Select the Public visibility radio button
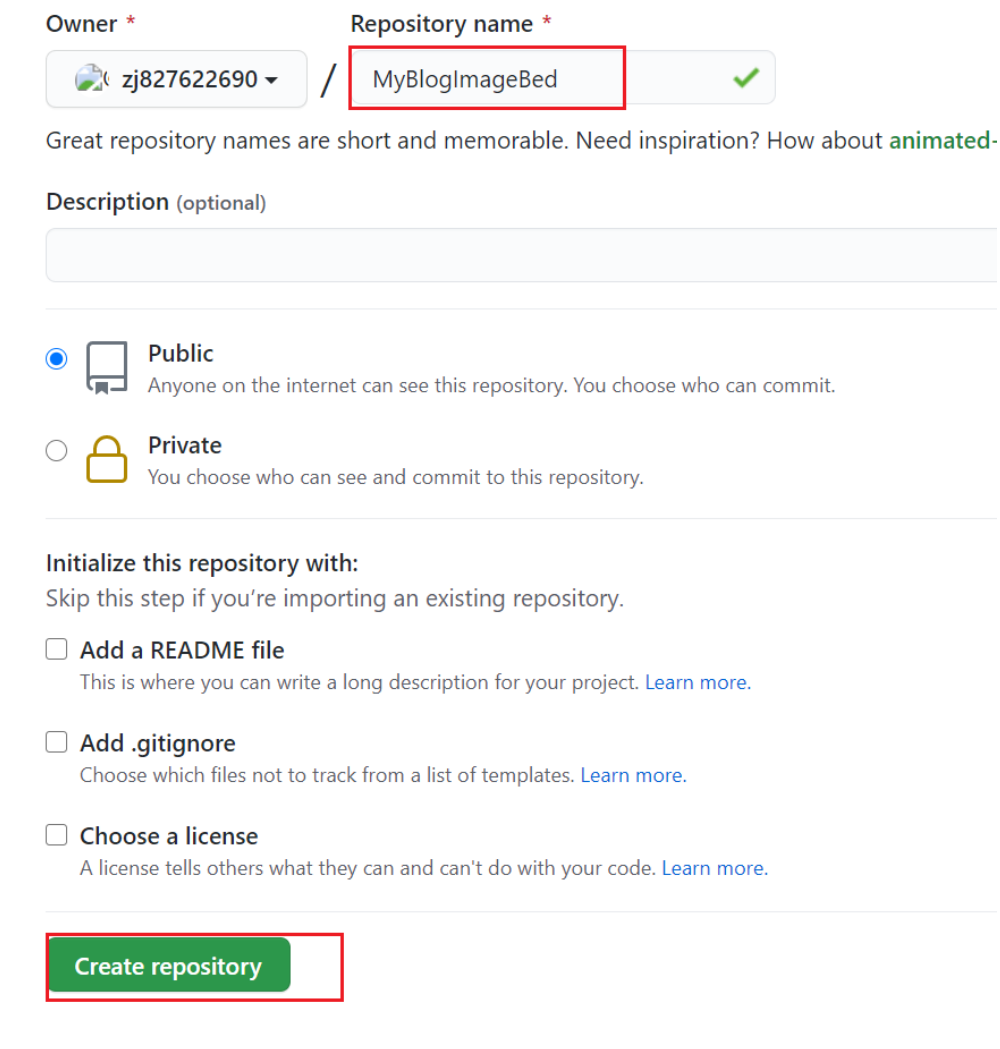Viewport: 1000px width, 1049px height. (x=56, y=359)
